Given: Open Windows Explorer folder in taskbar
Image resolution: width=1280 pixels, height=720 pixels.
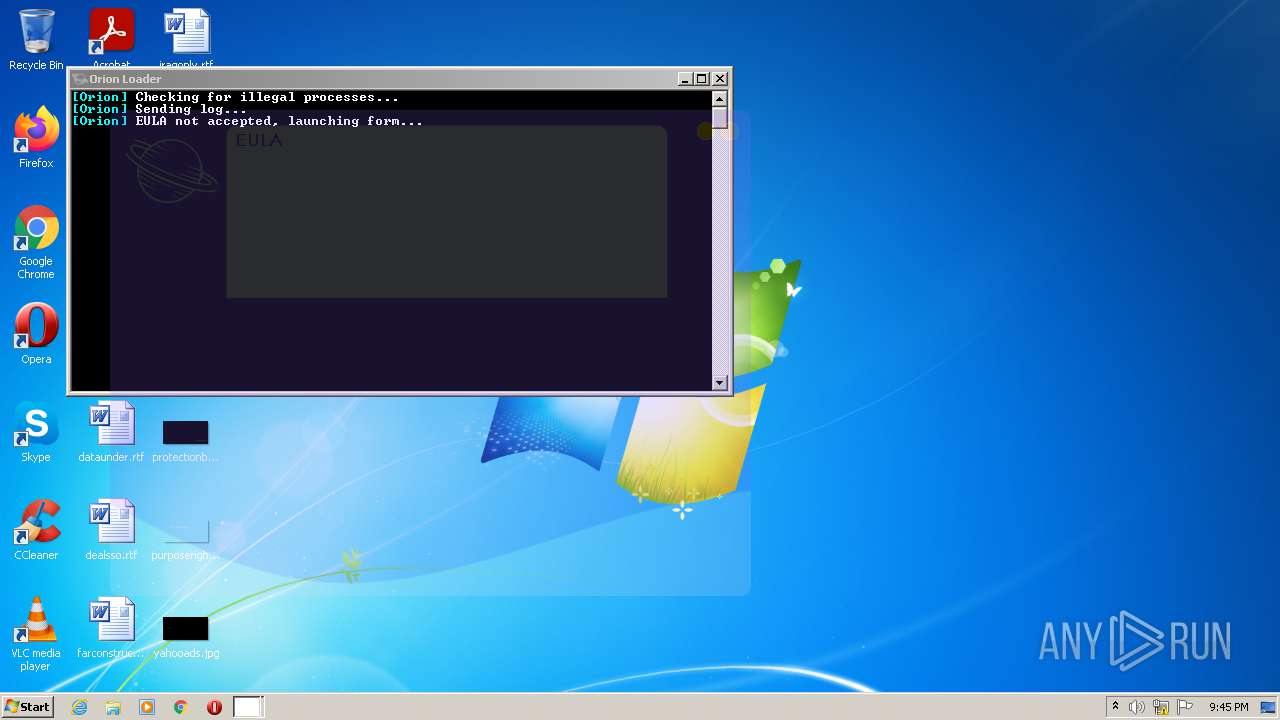Looking at the screenshot, I should [113, 707].
